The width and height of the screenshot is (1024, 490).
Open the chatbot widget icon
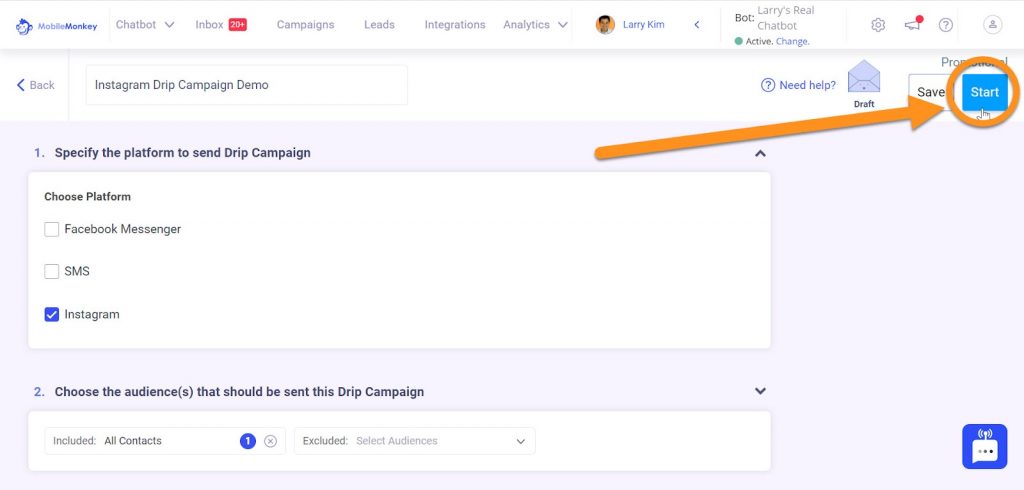pyautogui.click(x=984, y=446)
